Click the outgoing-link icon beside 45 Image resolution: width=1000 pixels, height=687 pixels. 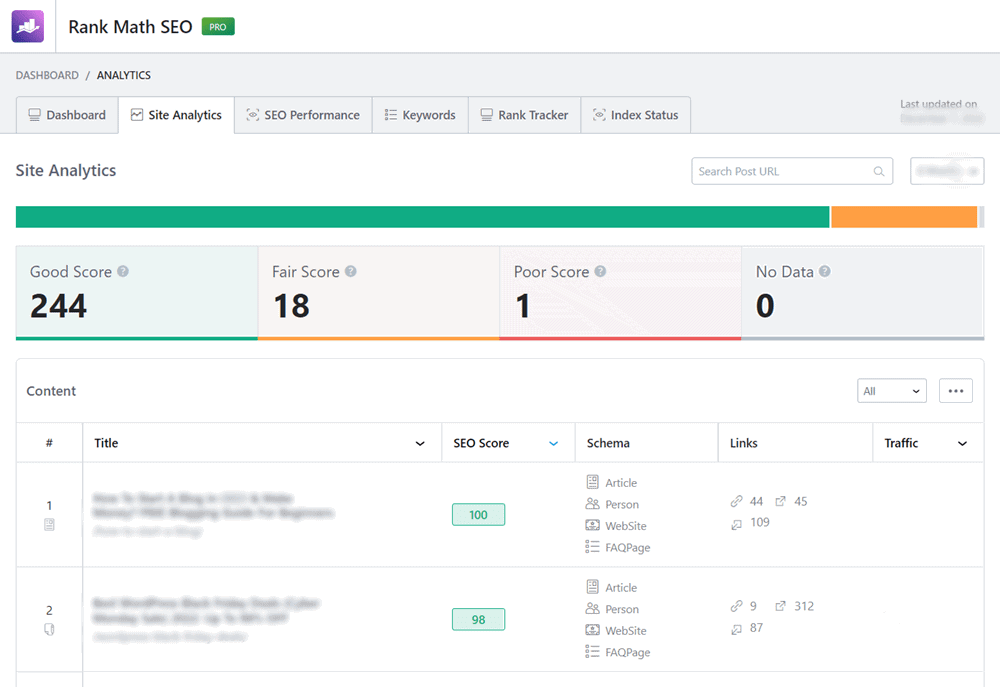[x=780, y=501]
